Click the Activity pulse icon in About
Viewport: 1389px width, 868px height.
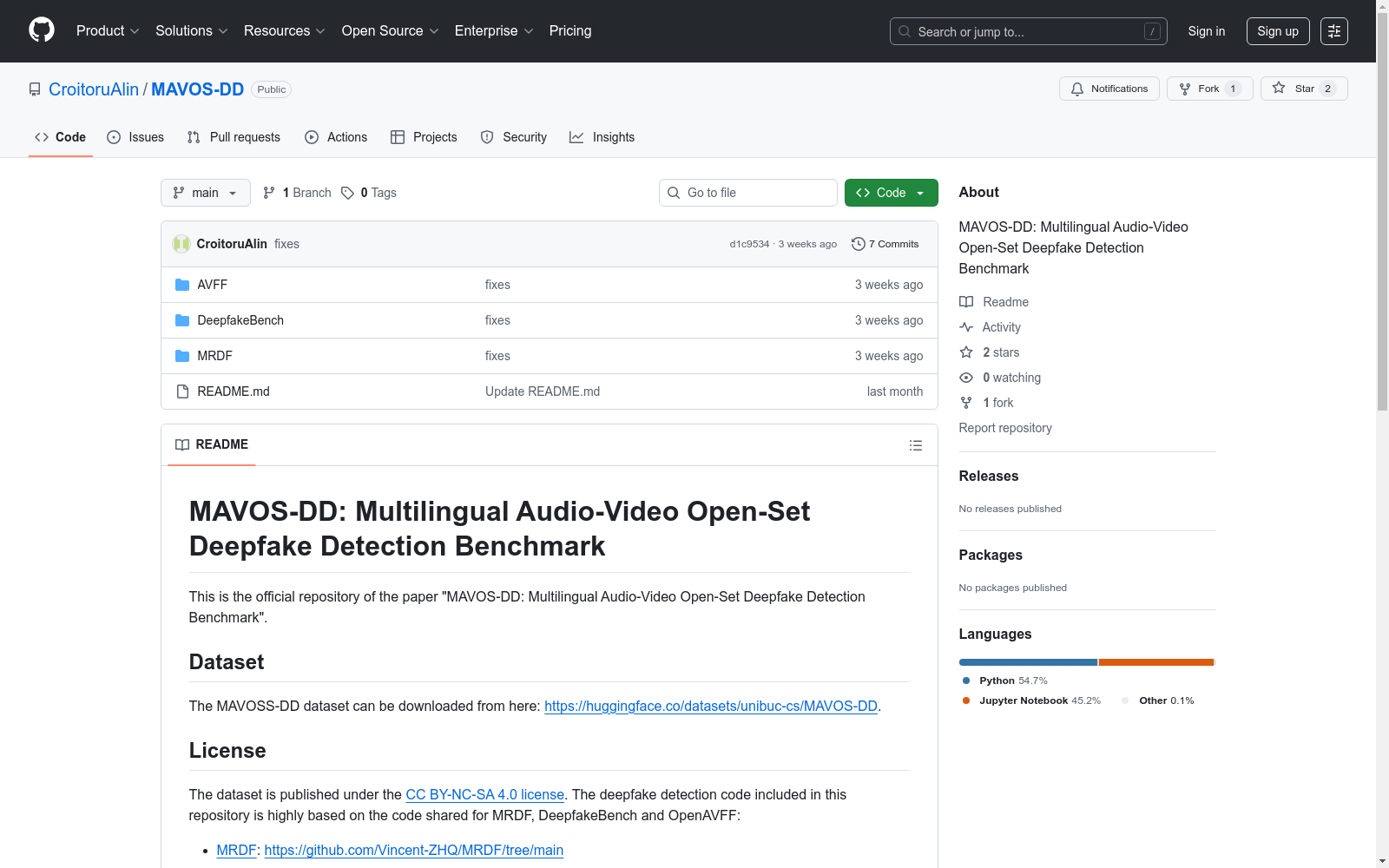click(x=966, y=327)
